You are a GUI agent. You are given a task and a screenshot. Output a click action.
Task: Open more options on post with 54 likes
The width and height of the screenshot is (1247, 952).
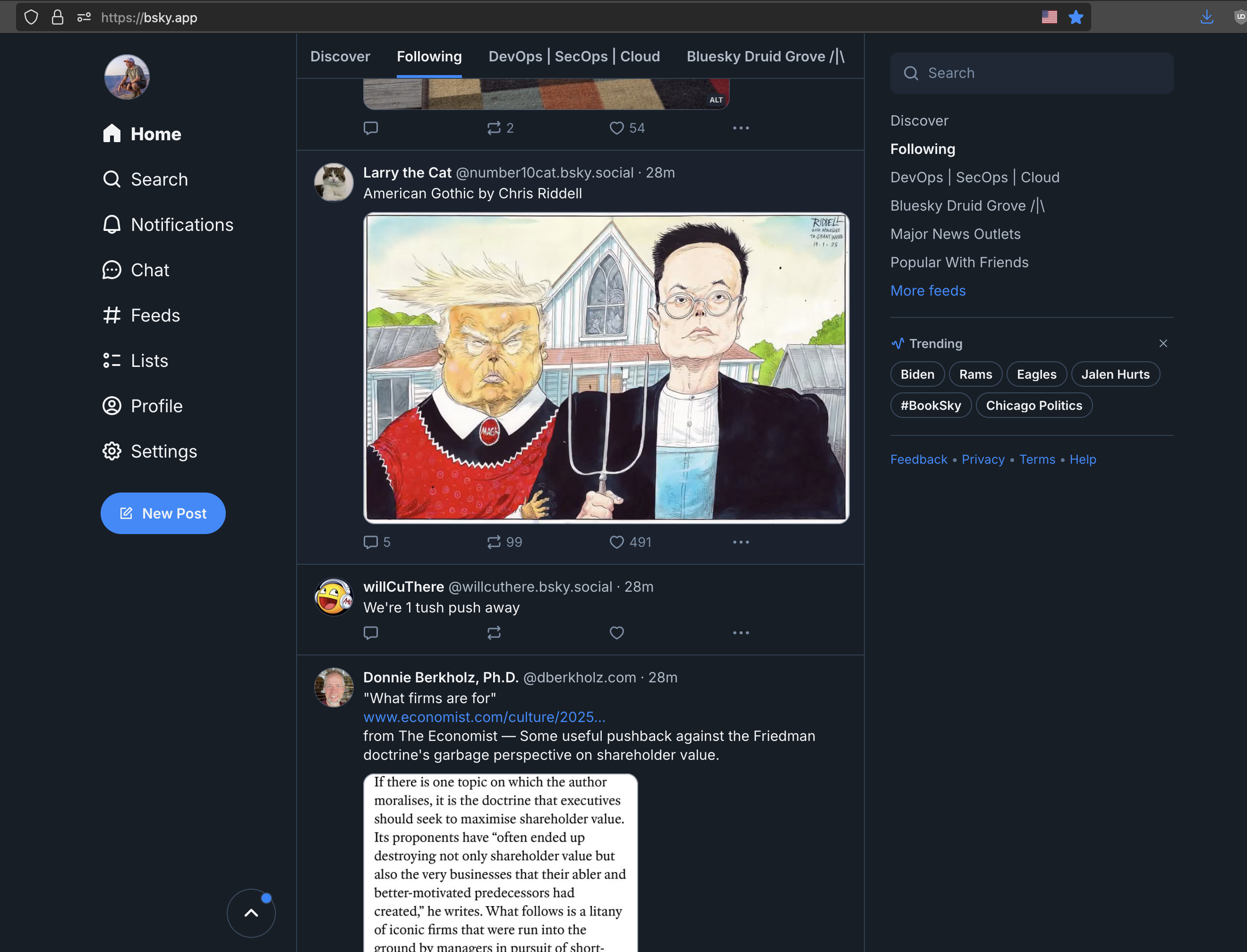[x=741, y=128]
